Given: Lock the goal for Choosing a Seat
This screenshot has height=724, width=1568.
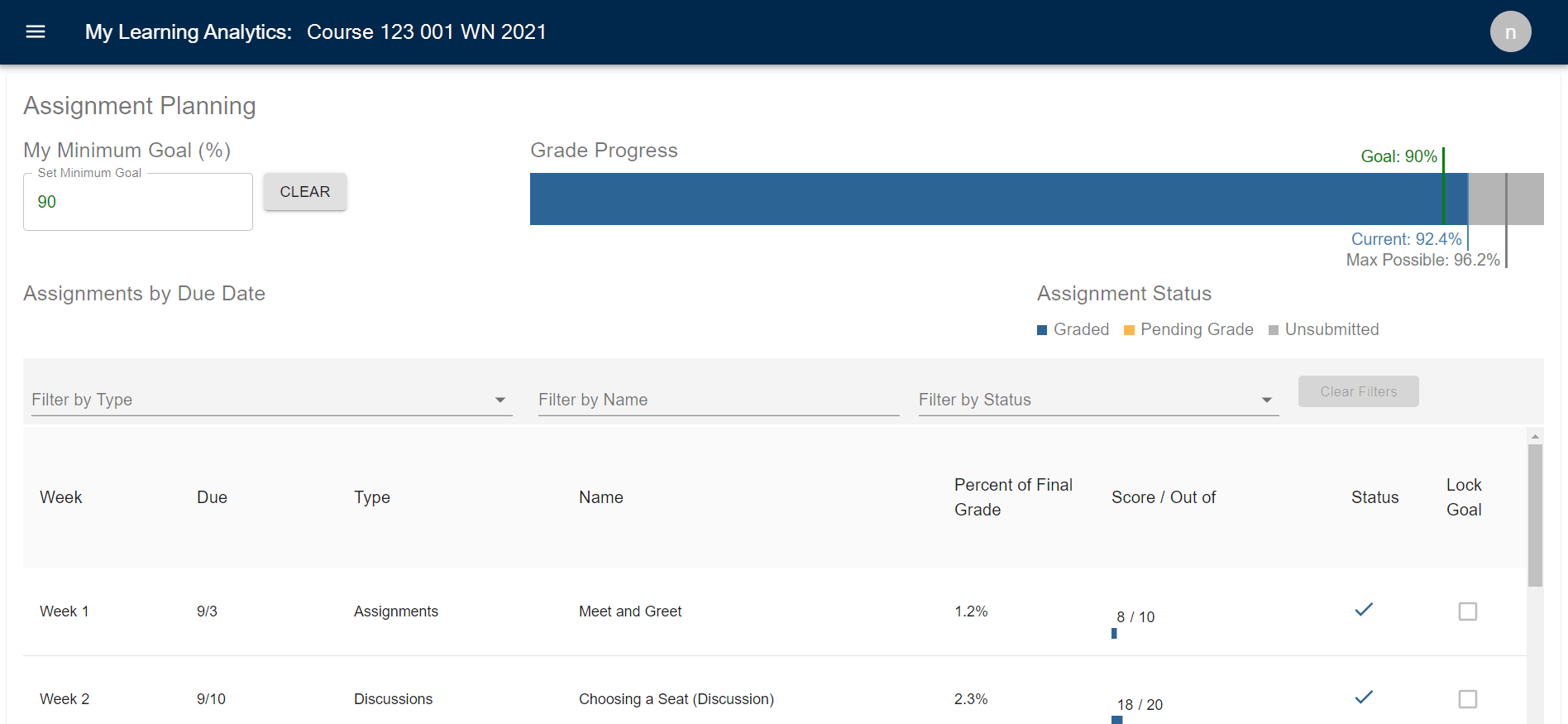Looking at the screenshot, I should tap(1468, 699).
